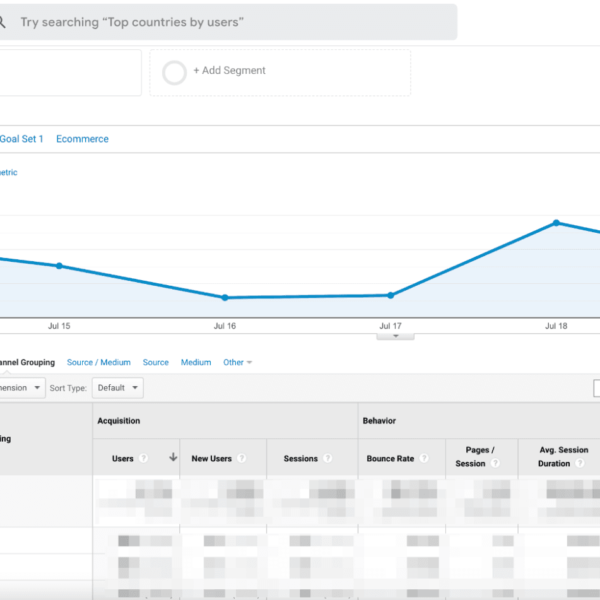Click the search magnifier icon

click(x=4, y=21)
